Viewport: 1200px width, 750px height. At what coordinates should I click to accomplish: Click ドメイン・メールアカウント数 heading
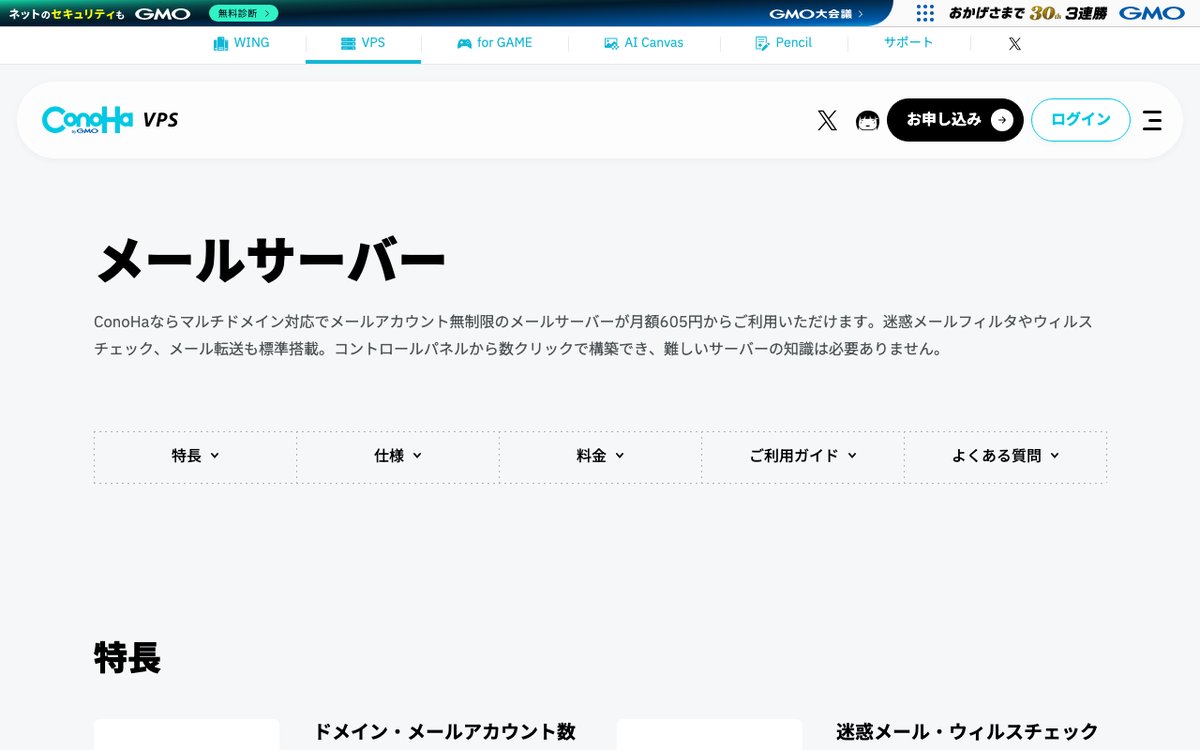445,732
